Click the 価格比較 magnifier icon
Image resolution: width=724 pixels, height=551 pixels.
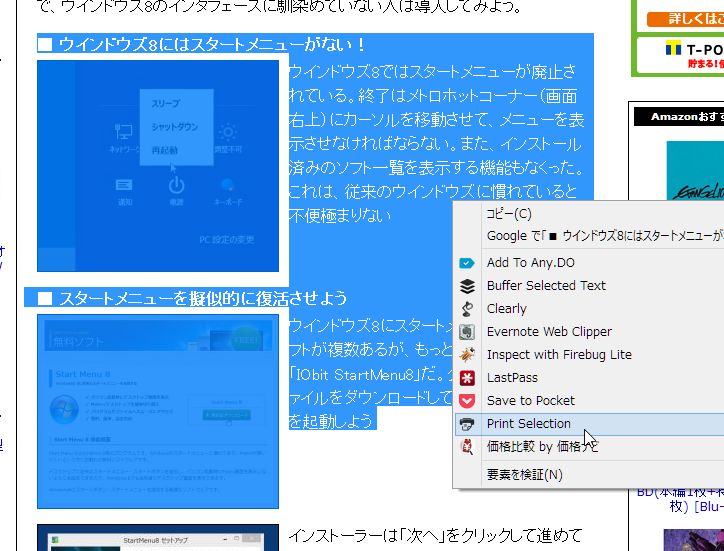coord(467,447)
